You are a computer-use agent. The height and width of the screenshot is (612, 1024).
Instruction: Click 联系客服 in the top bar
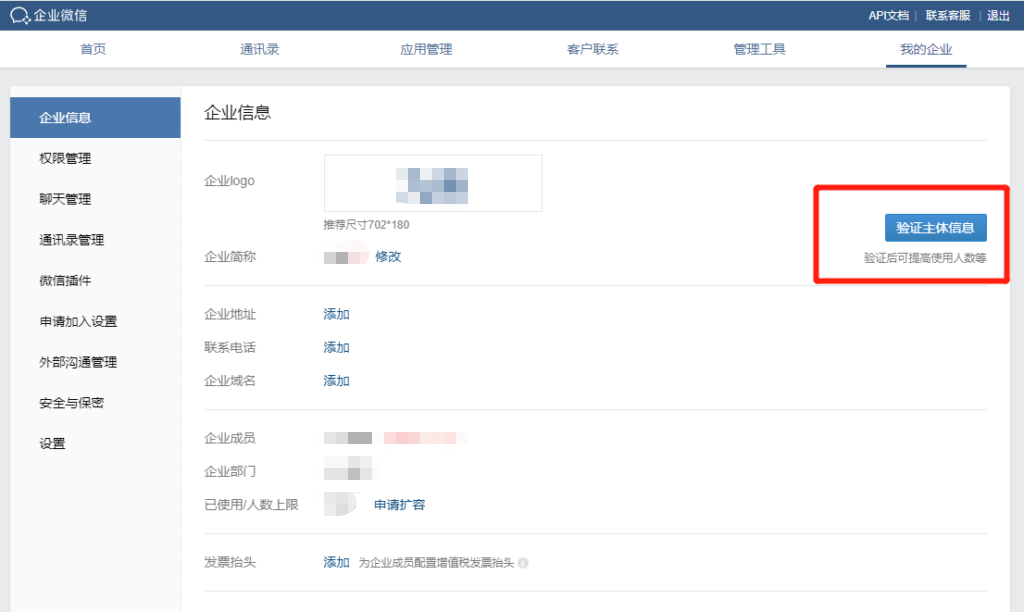(947, 15)
